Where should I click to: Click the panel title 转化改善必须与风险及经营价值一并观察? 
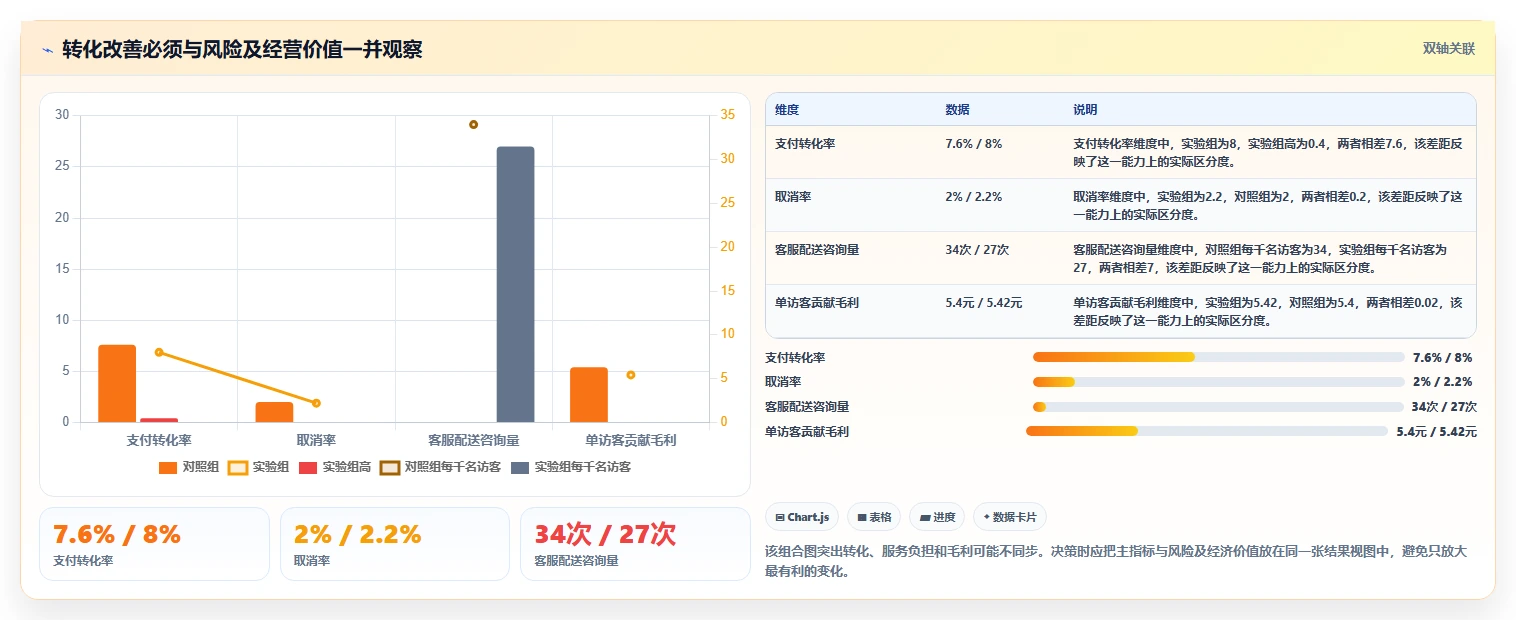coord(242,49)
